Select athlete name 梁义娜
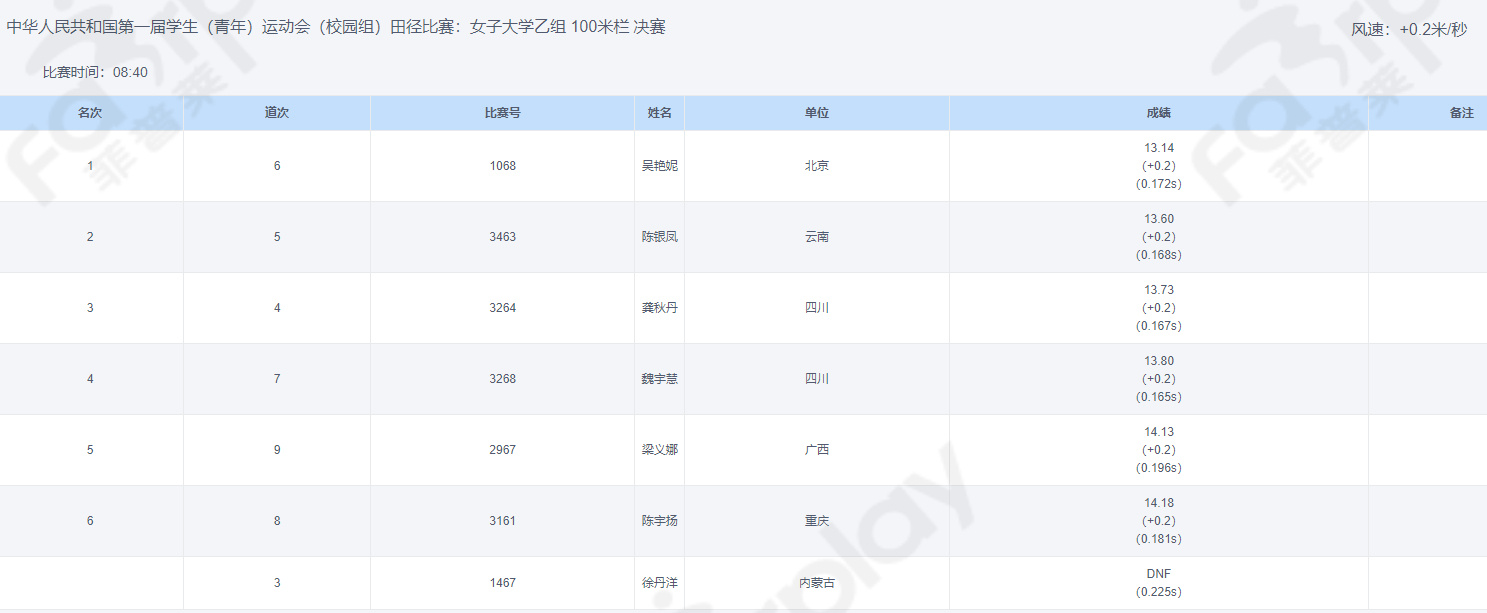Viewport: 1487px width, 613px height. pyautogui.click(x=659, y=450)
